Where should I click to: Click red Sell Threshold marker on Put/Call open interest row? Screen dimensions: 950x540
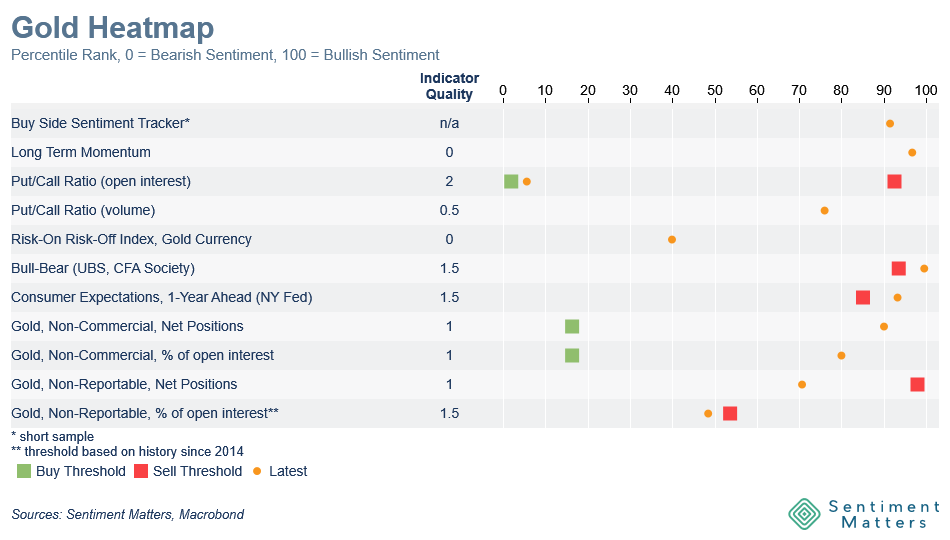coord(894,181)
